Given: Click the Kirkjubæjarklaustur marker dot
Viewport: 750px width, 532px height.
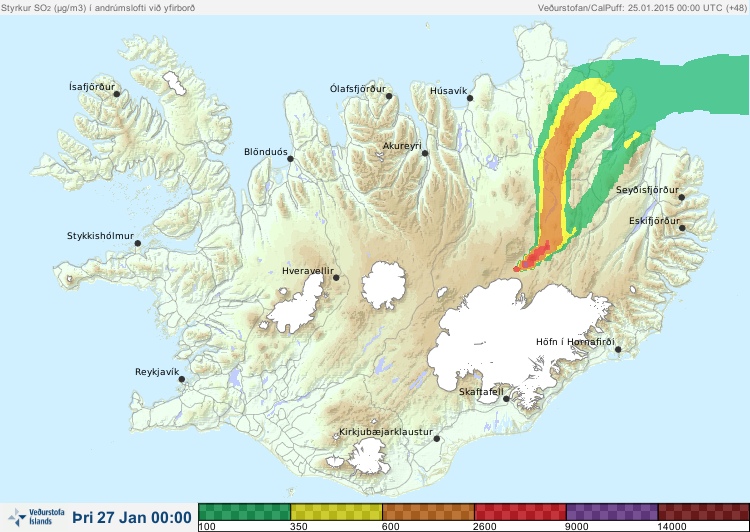Looking at the screenshot, I should (436, 438).
